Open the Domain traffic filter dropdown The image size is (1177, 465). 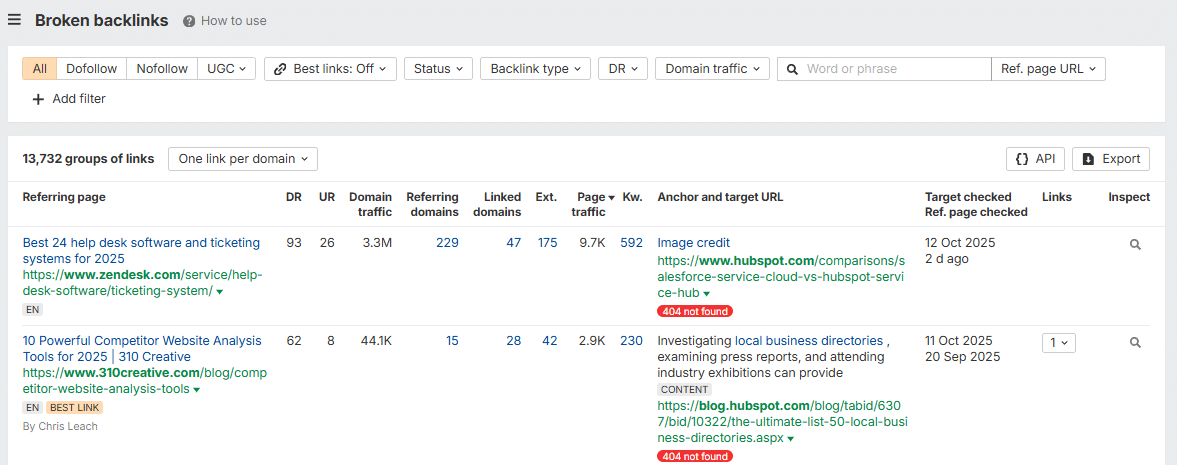712,69
